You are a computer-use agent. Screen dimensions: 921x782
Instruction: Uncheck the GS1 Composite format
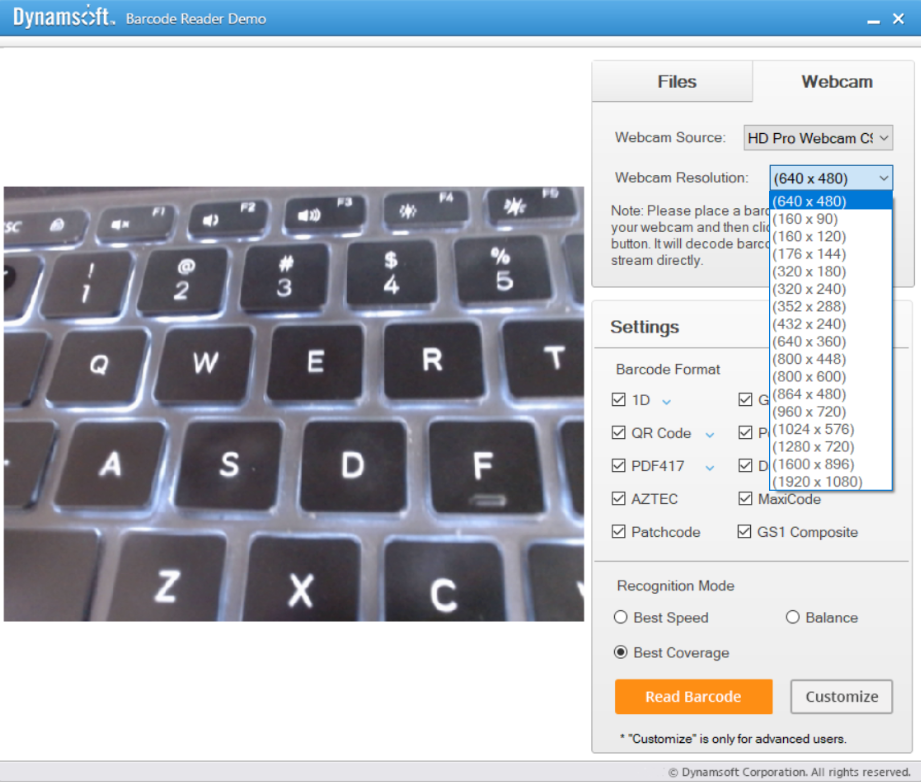point(745,532)
